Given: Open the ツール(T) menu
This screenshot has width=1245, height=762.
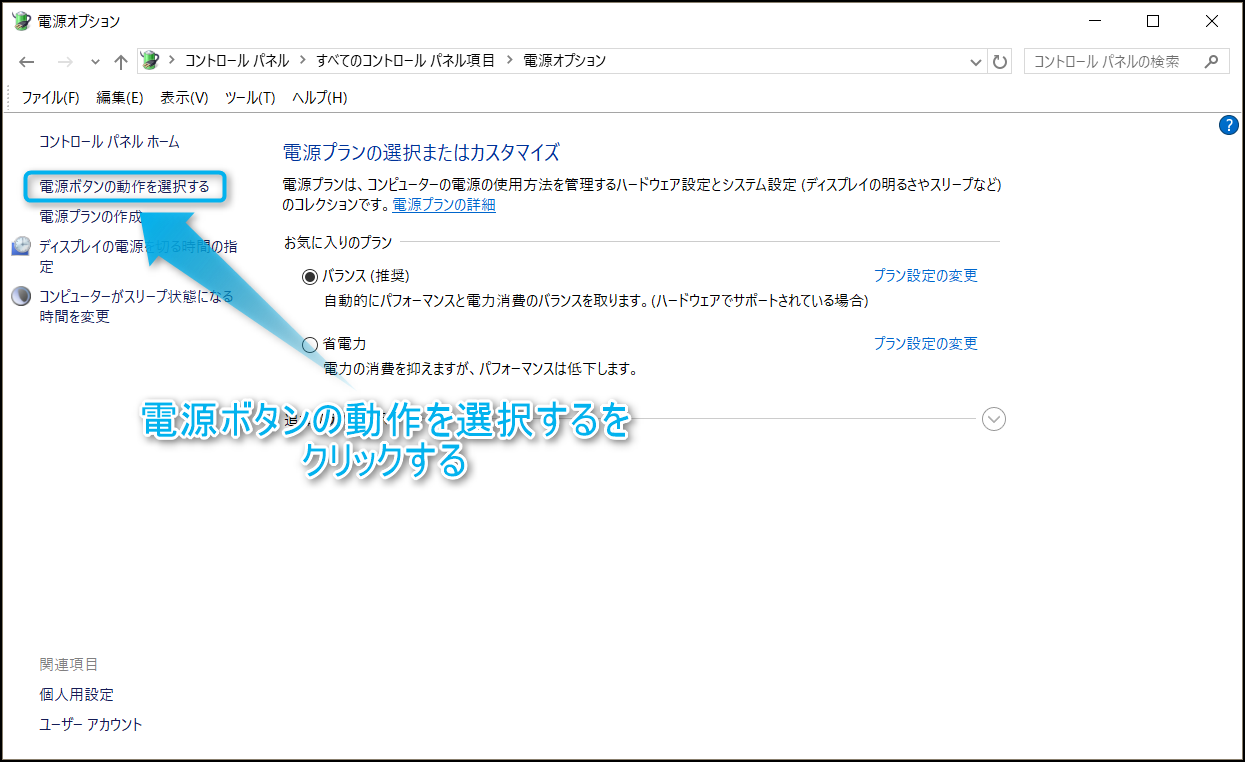Looking at the screenshot, I should [x=249, y=97].
